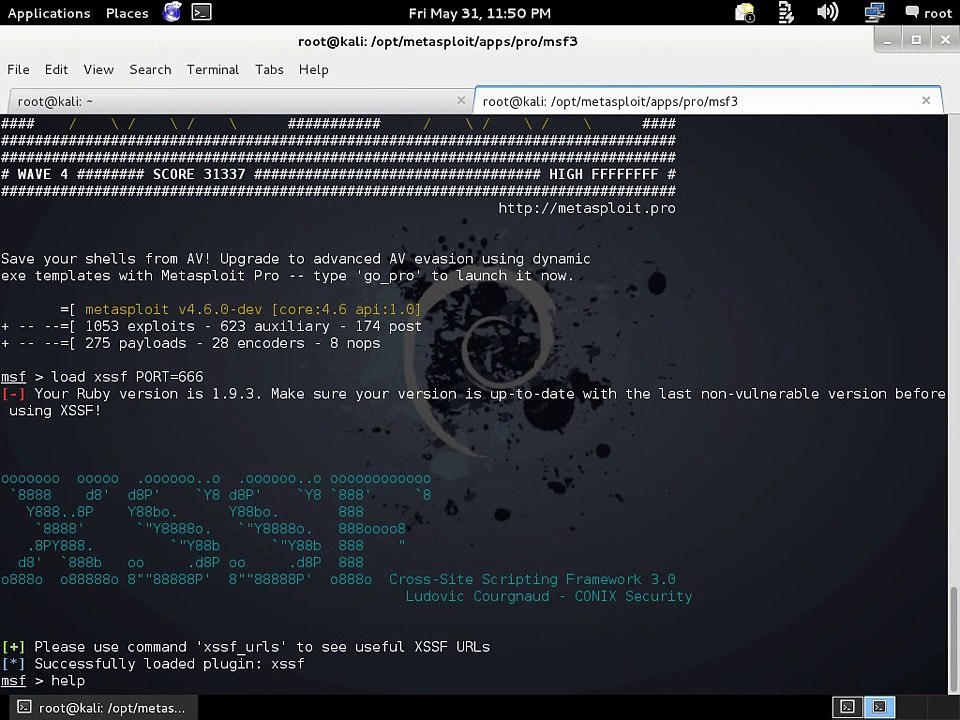The image size is (960, 720).
Task: Open the Terminal menu
Action: [x=212, y=70]
